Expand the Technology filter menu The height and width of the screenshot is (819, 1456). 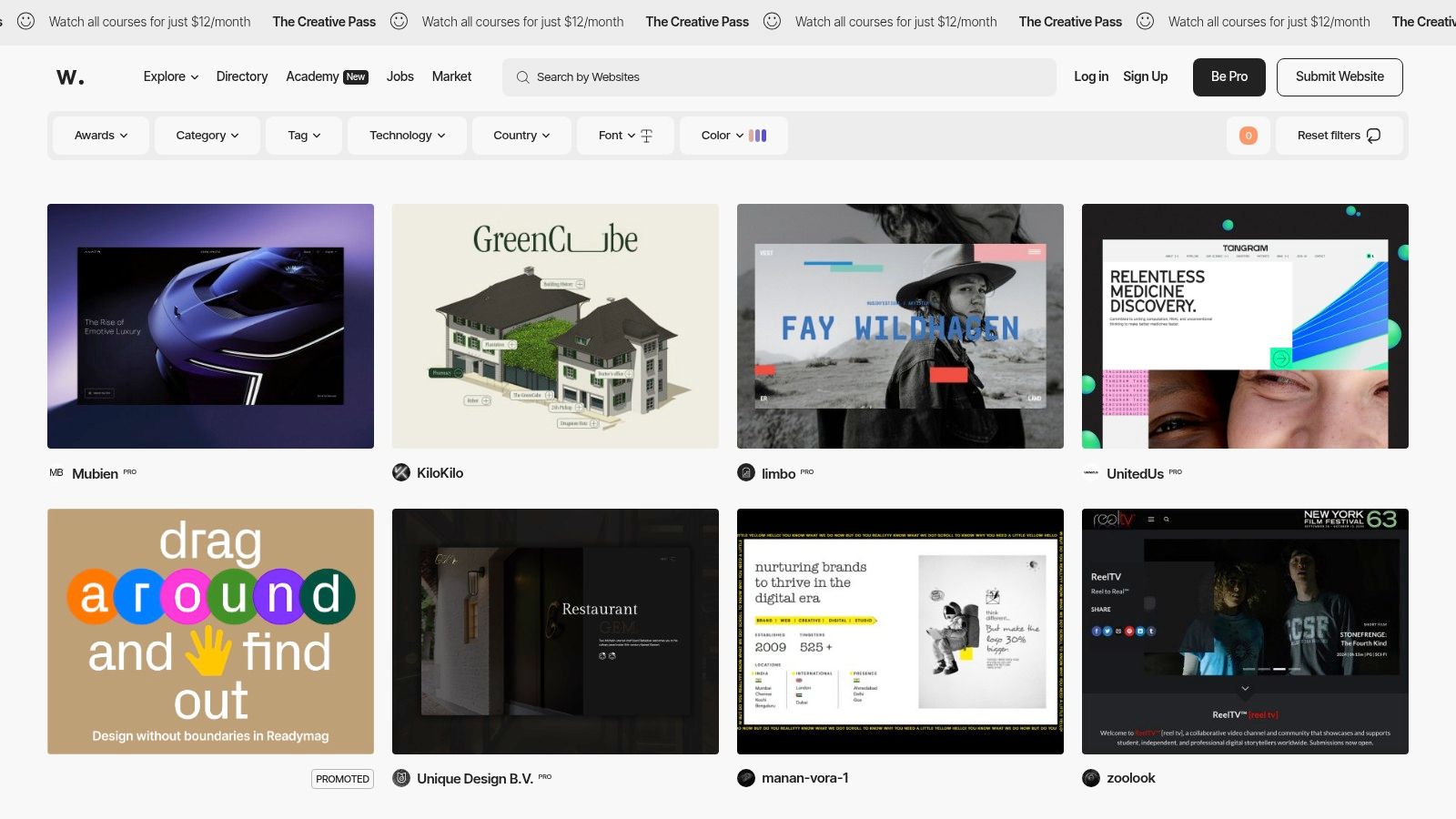click(x=406, y=135)
